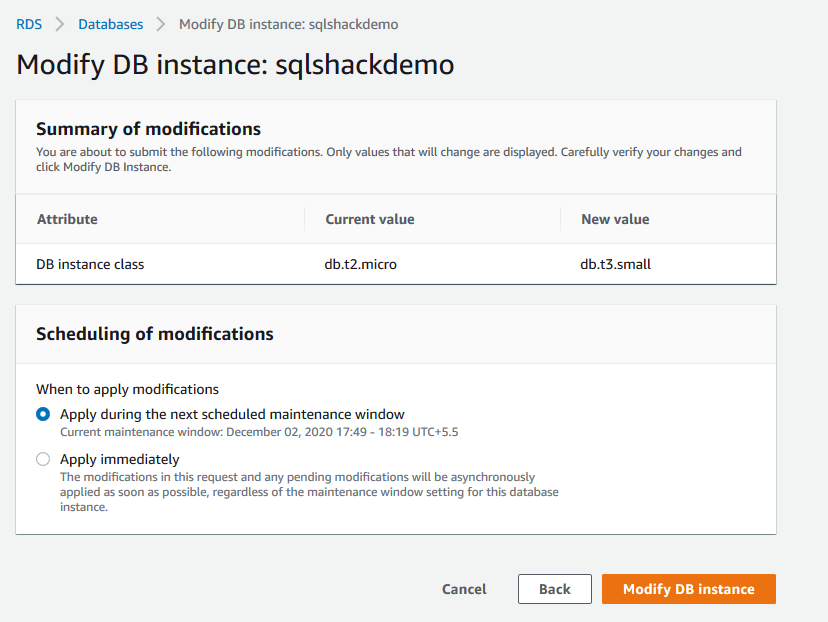Screen dimensions: 828x622
Task: Select the Apply immediately radio button
Action: (x=43, y=460)
